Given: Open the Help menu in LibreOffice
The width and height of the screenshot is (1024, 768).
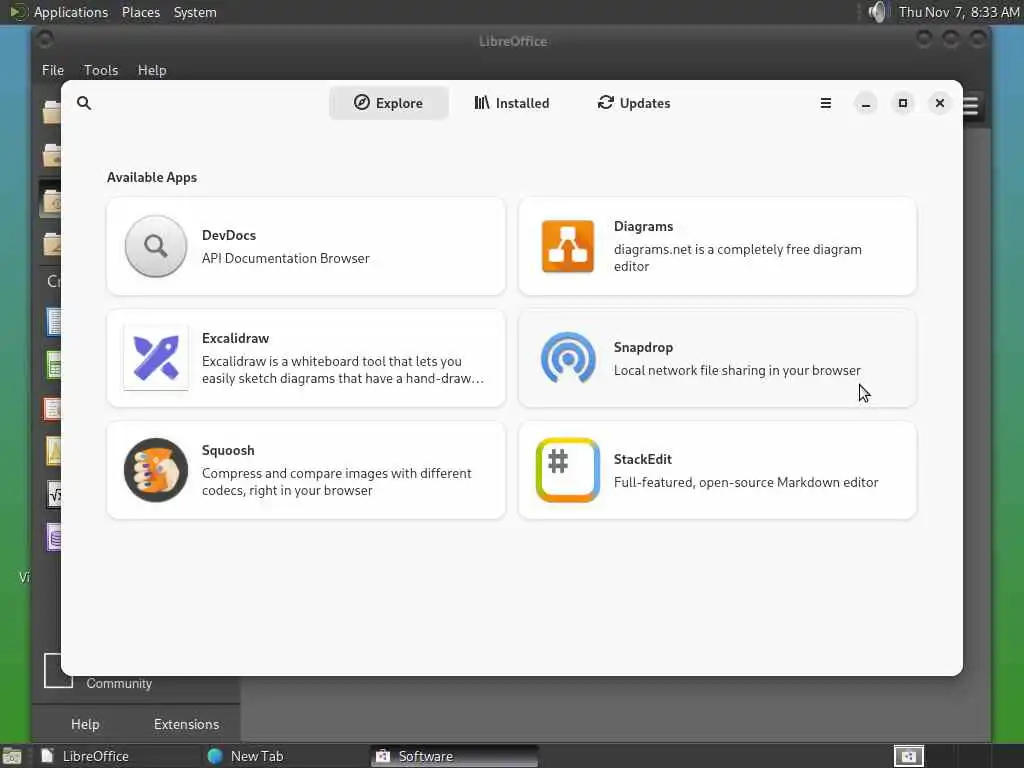Looking at the screenshot, I should tap(152, 70).
